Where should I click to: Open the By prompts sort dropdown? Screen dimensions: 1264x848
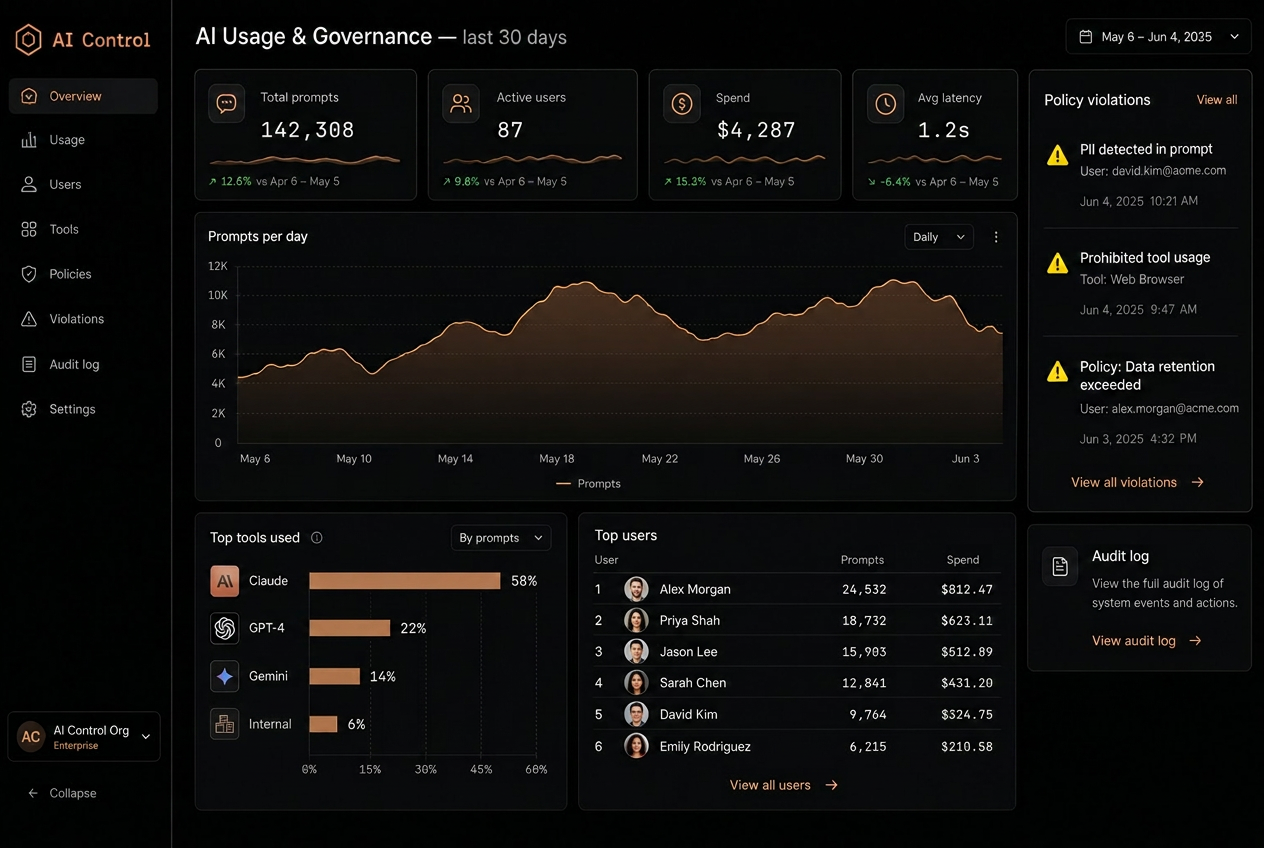501,538
